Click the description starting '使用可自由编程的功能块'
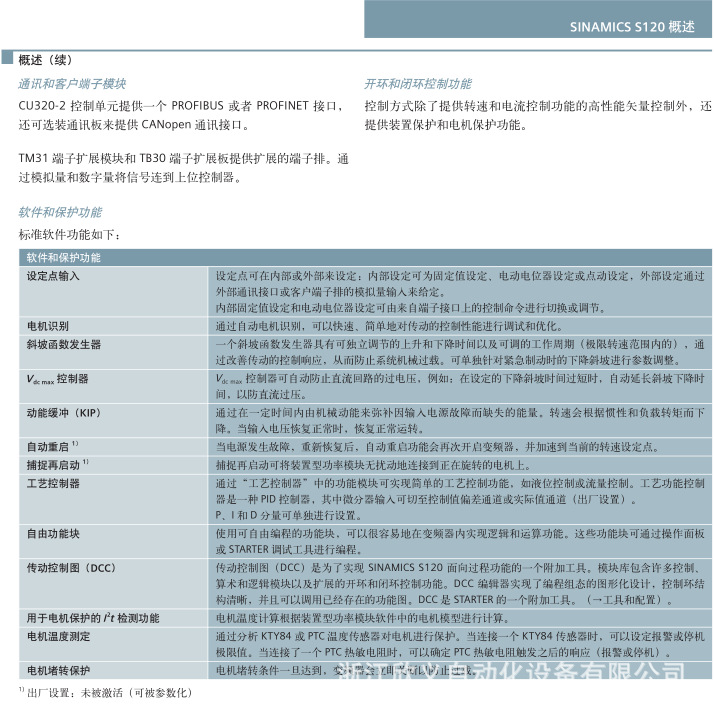This screenshot has width=714, height=710. coord(460,541)
